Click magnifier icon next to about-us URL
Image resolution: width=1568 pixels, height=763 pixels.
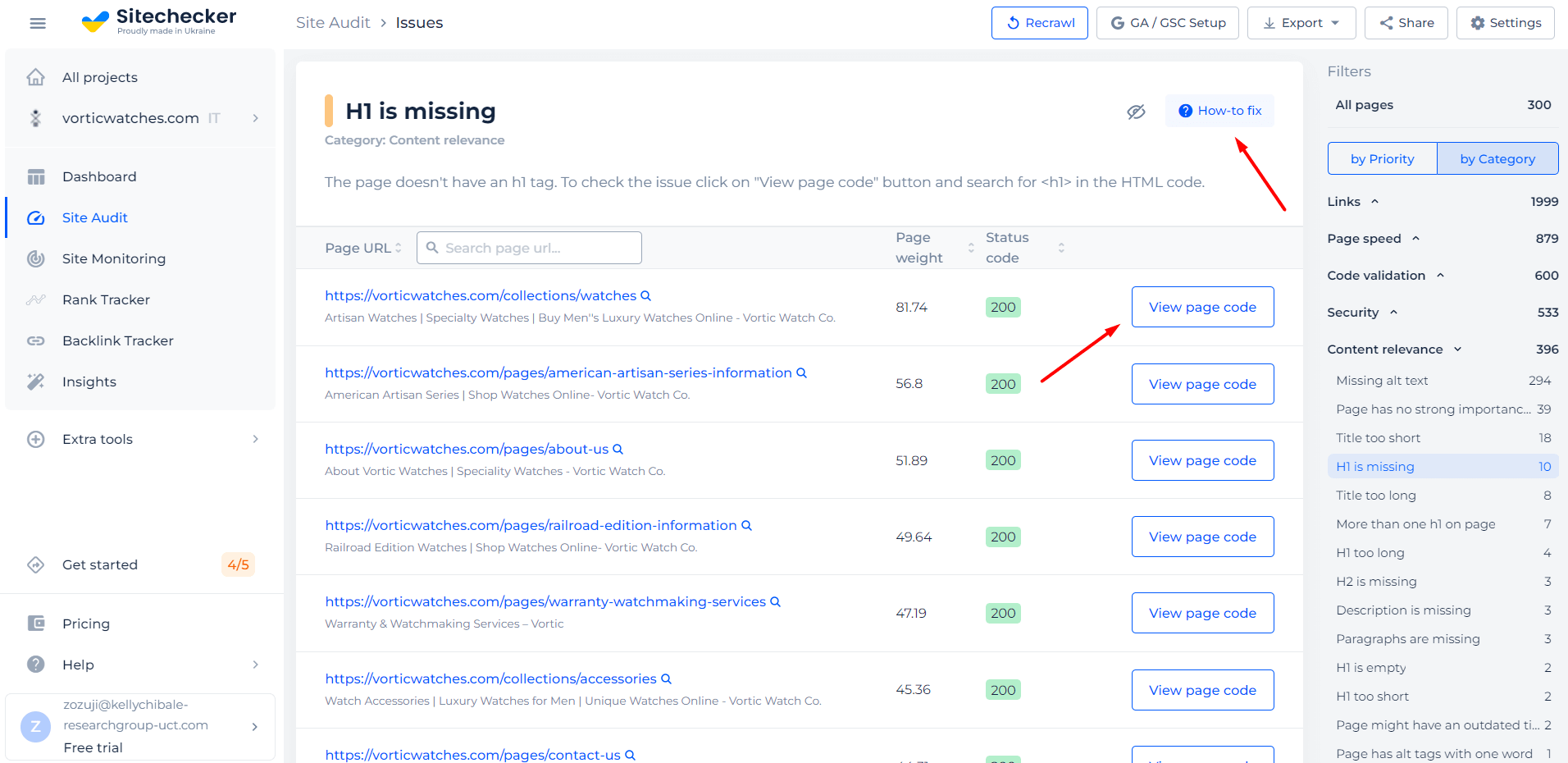(x=618, y=449)
